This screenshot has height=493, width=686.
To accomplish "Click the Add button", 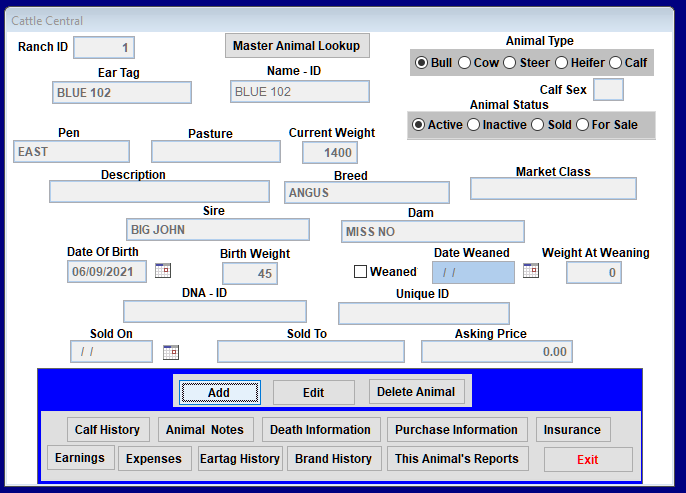I will pyautogui.click(x=220, y=392).
